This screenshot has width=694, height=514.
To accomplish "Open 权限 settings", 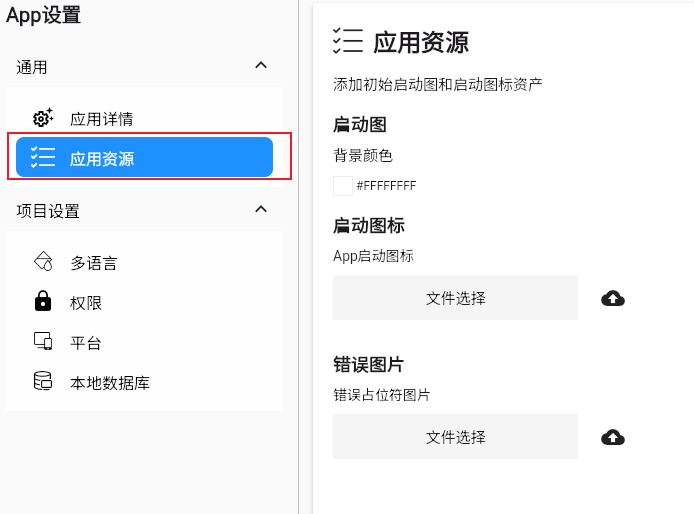I will (x=86, y=303).
